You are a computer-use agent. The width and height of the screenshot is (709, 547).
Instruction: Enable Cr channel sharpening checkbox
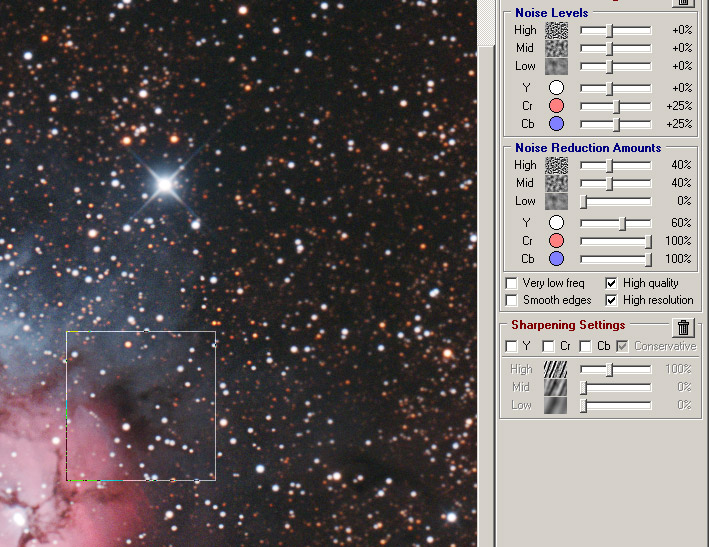[x=548, y=347]
